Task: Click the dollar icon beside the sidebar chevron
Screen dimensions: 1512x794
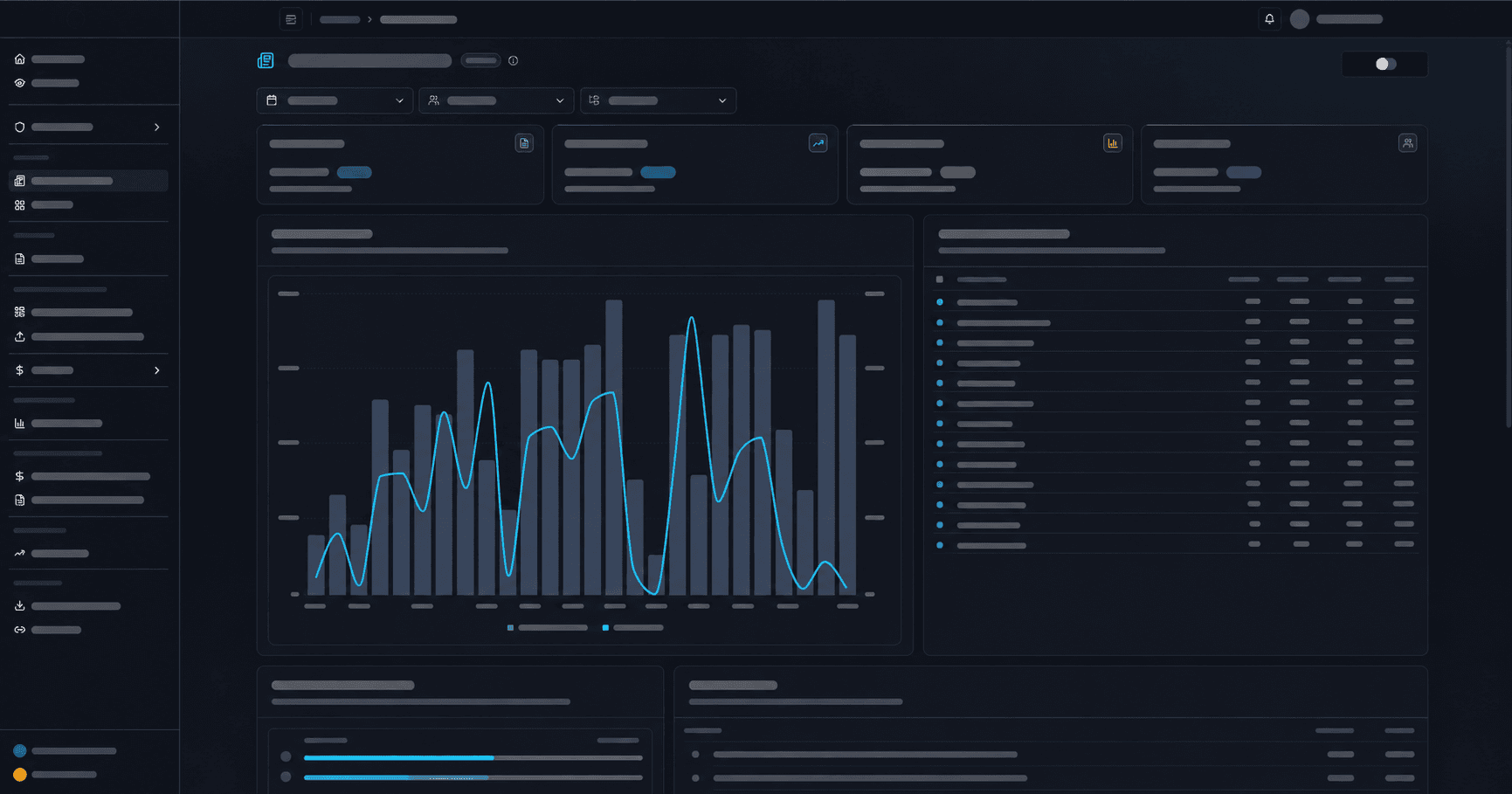Action: 20,370
